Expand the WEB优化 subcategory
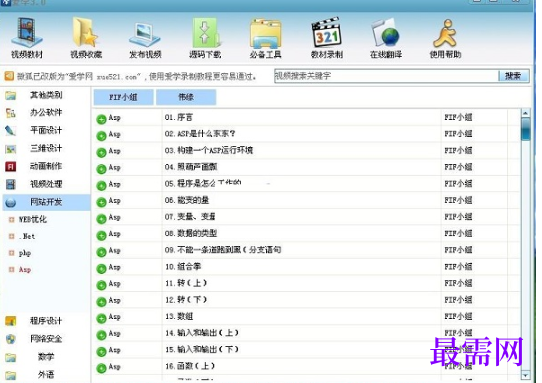This screenshot has width=542, height=383. pyautogui.click(x=11, y=219)
